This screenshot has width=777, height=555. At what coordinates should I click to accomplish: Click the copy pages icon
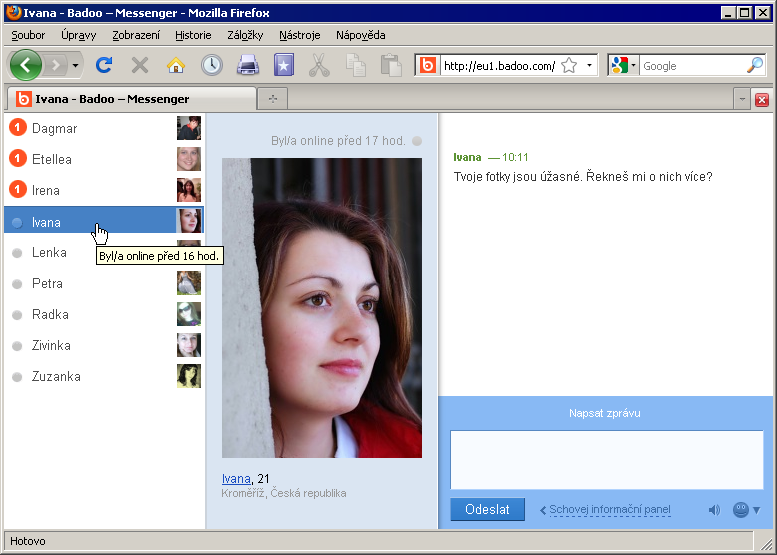(356, 65)
